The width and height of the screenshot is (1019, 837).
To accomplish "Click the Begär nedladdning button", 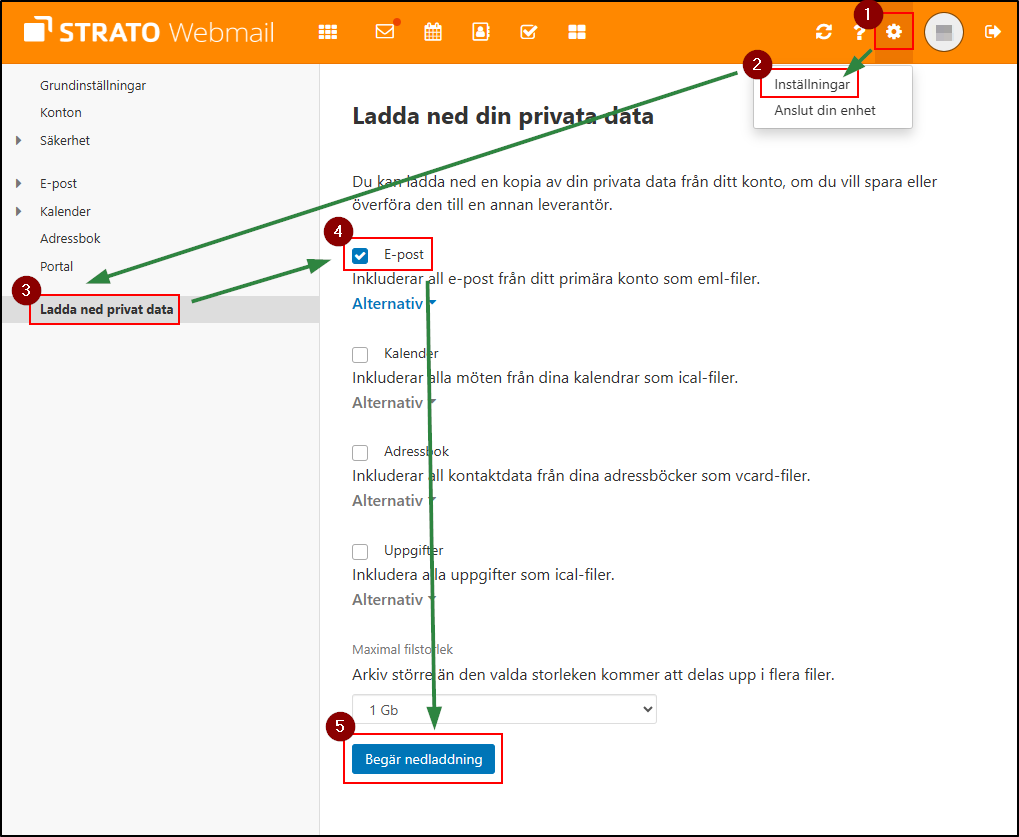I will point(422,758).
